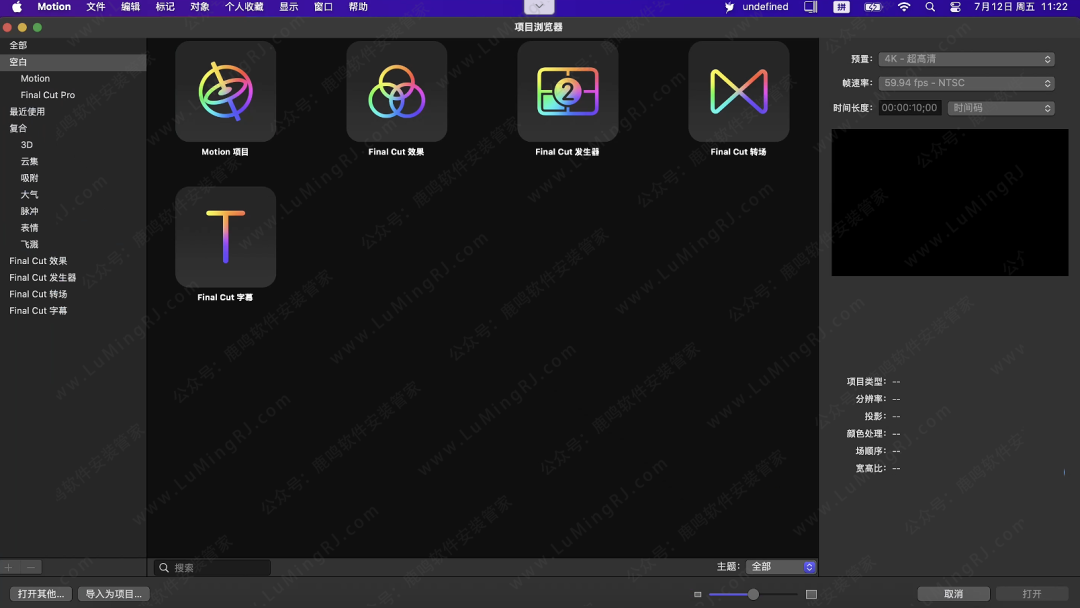Screen dimensions: 1080x608
Task: Select the Final Cut 效果 icon
Action: click(396, 92)
